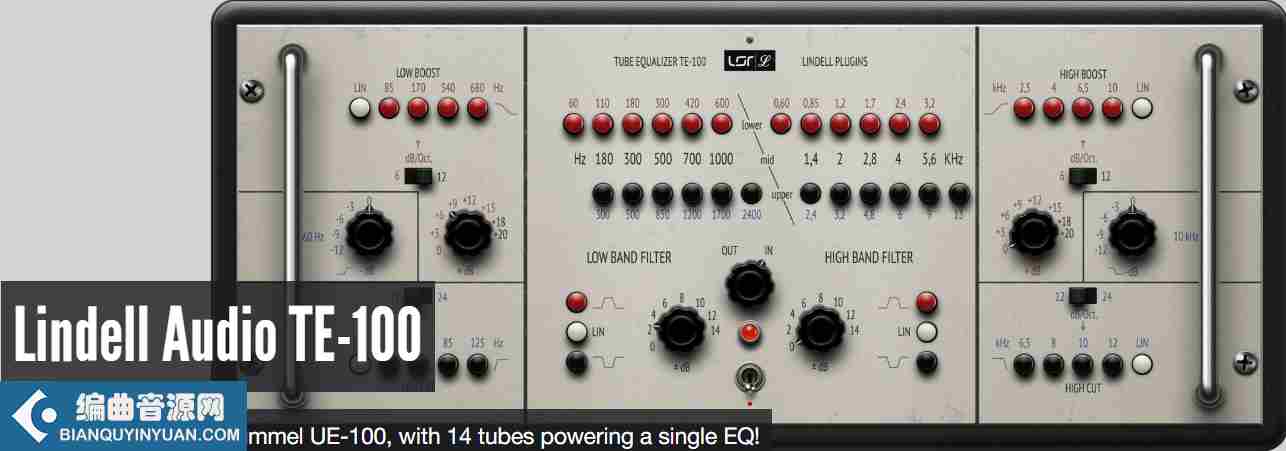The image size is (1286, 451).
Task: Select lower-row red 110 Hz button
Action: coord(603,124)
